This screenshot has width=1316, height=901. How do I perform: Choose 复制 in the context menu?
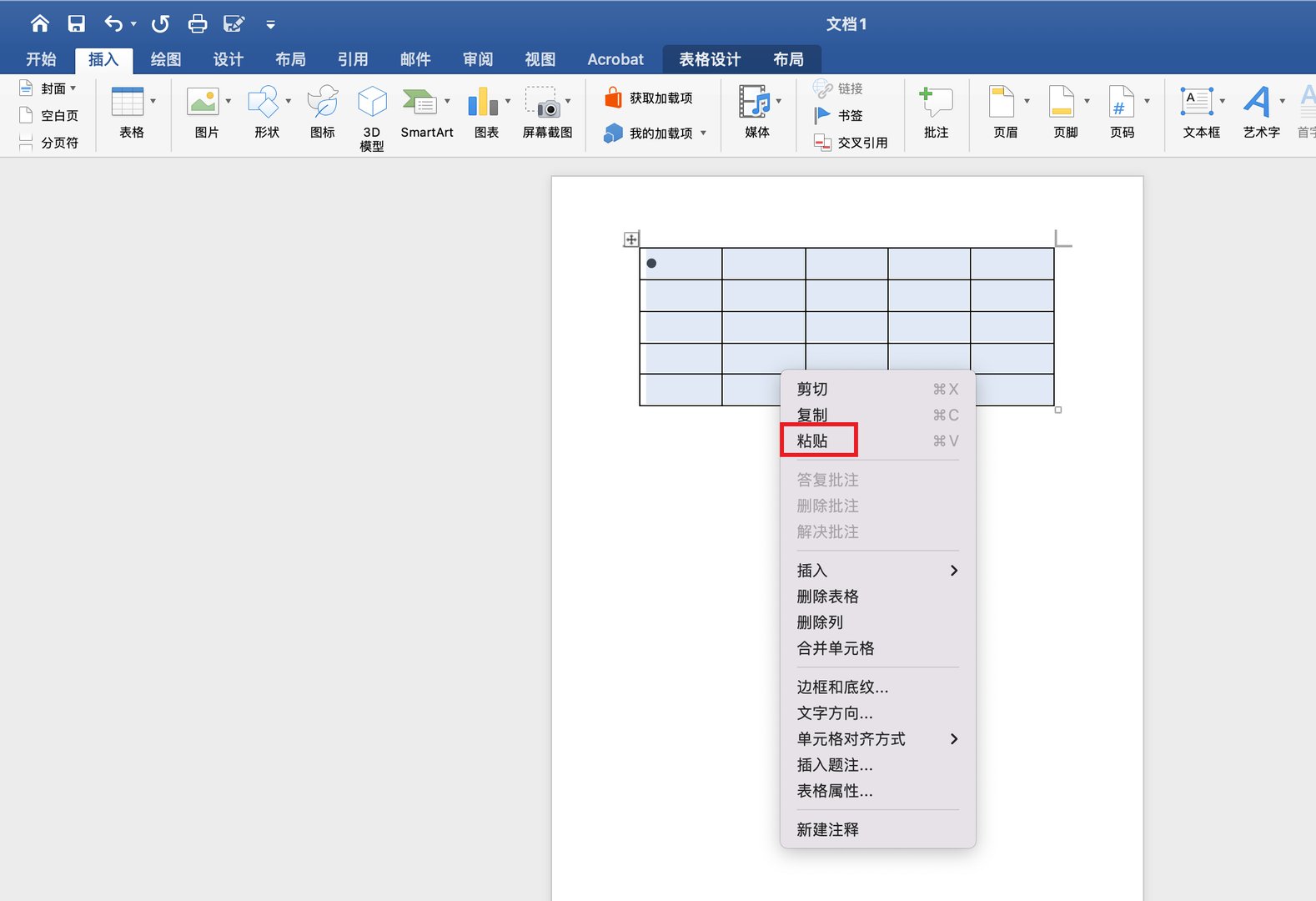[x=877, y=415]
